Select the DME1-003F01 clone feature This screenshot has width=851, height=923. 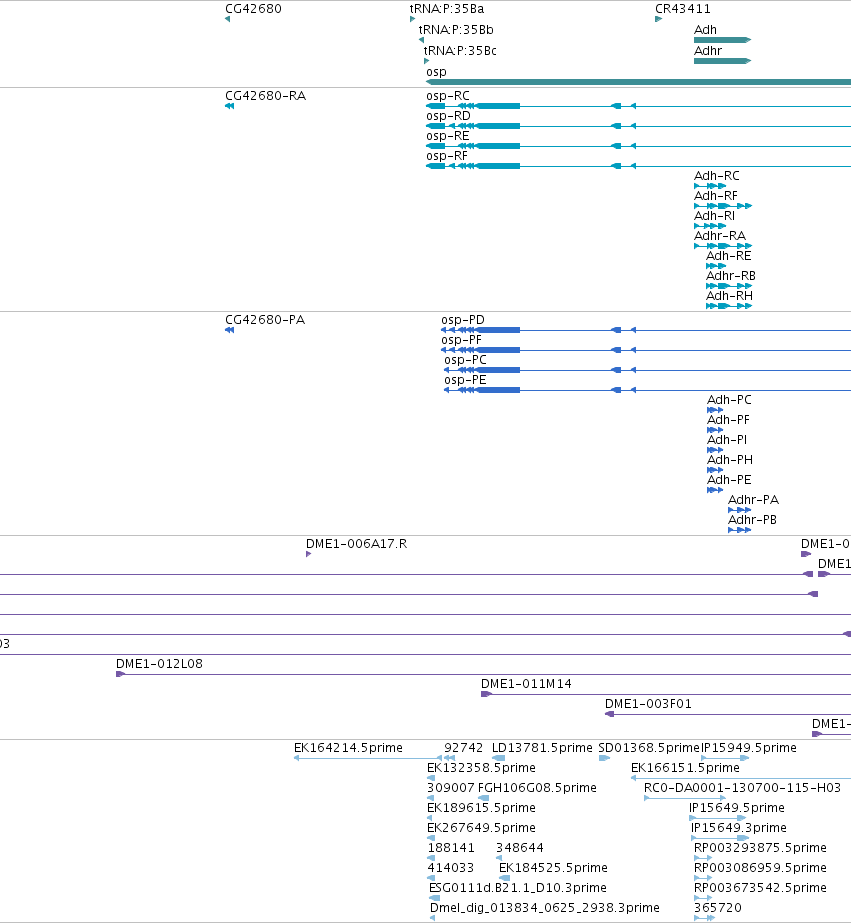coord(728,715)
